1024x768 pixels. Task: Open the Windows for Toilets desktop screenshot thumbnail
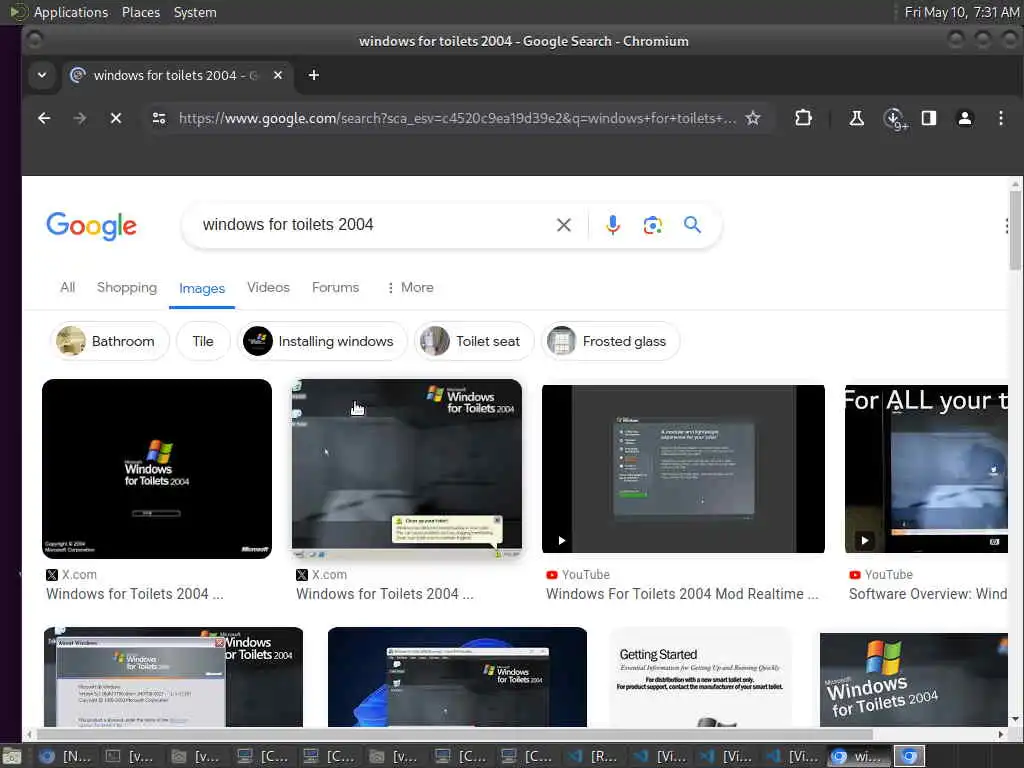pyautogui.click(x=407, y=468)
